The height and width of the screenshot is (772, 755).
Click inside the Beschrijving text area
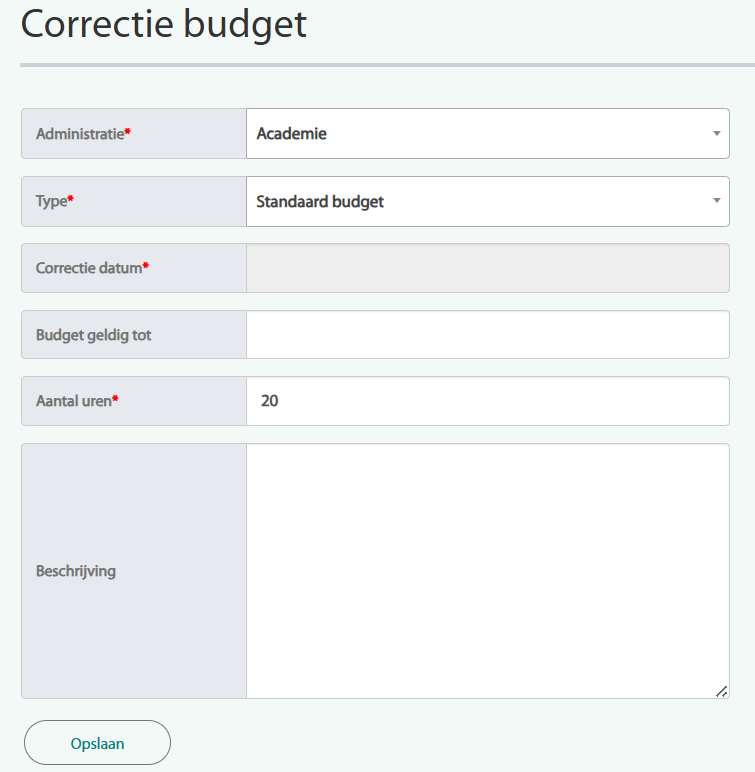(x=487, y=570)
